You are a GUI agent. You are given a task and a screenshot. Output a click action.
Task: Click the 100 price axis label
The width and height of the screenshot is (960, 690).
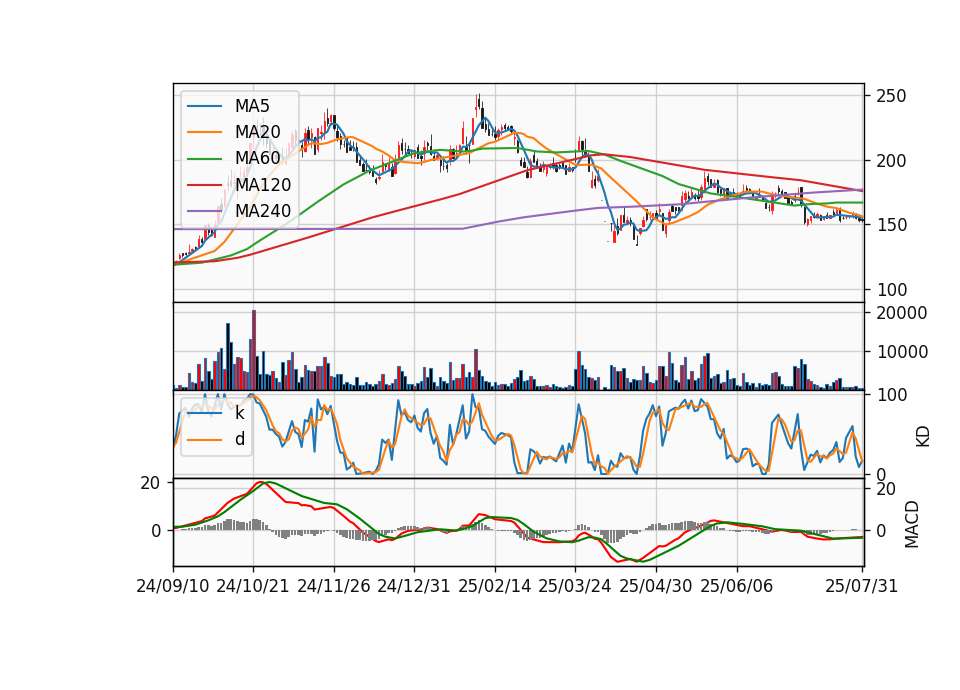pos(891,290)
